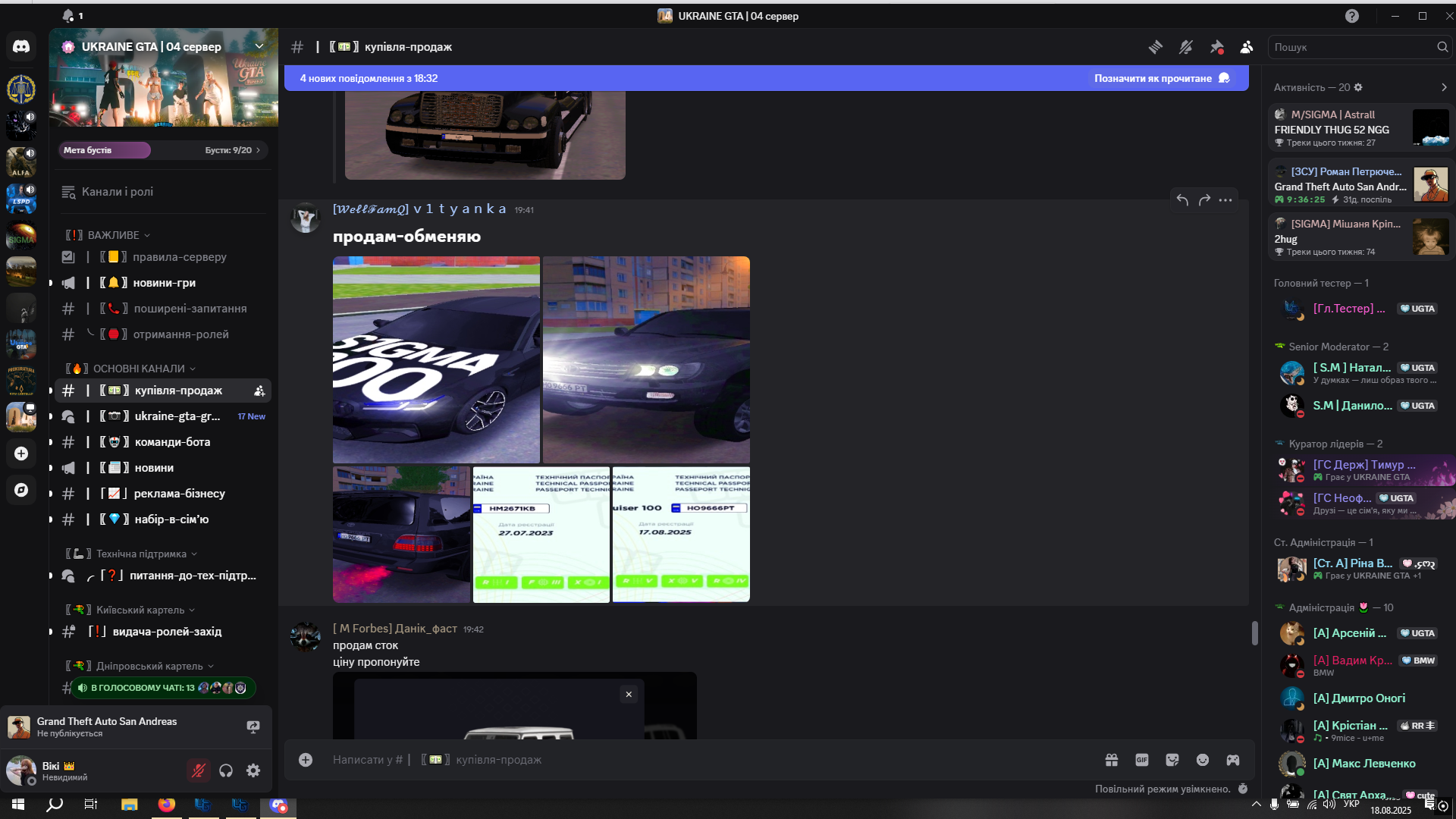The image size is (1456, 819).
Task: Click Позначити як прочитане button
Action: (x=1161, y=78)
